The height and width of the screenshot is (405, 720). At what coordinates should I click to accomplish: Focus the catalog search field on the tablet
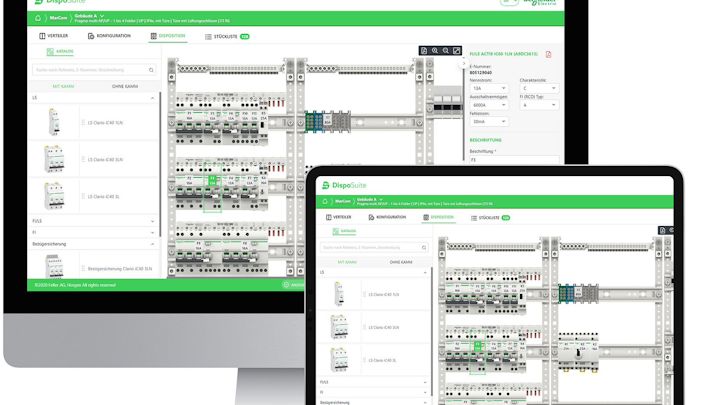(374, 248)
